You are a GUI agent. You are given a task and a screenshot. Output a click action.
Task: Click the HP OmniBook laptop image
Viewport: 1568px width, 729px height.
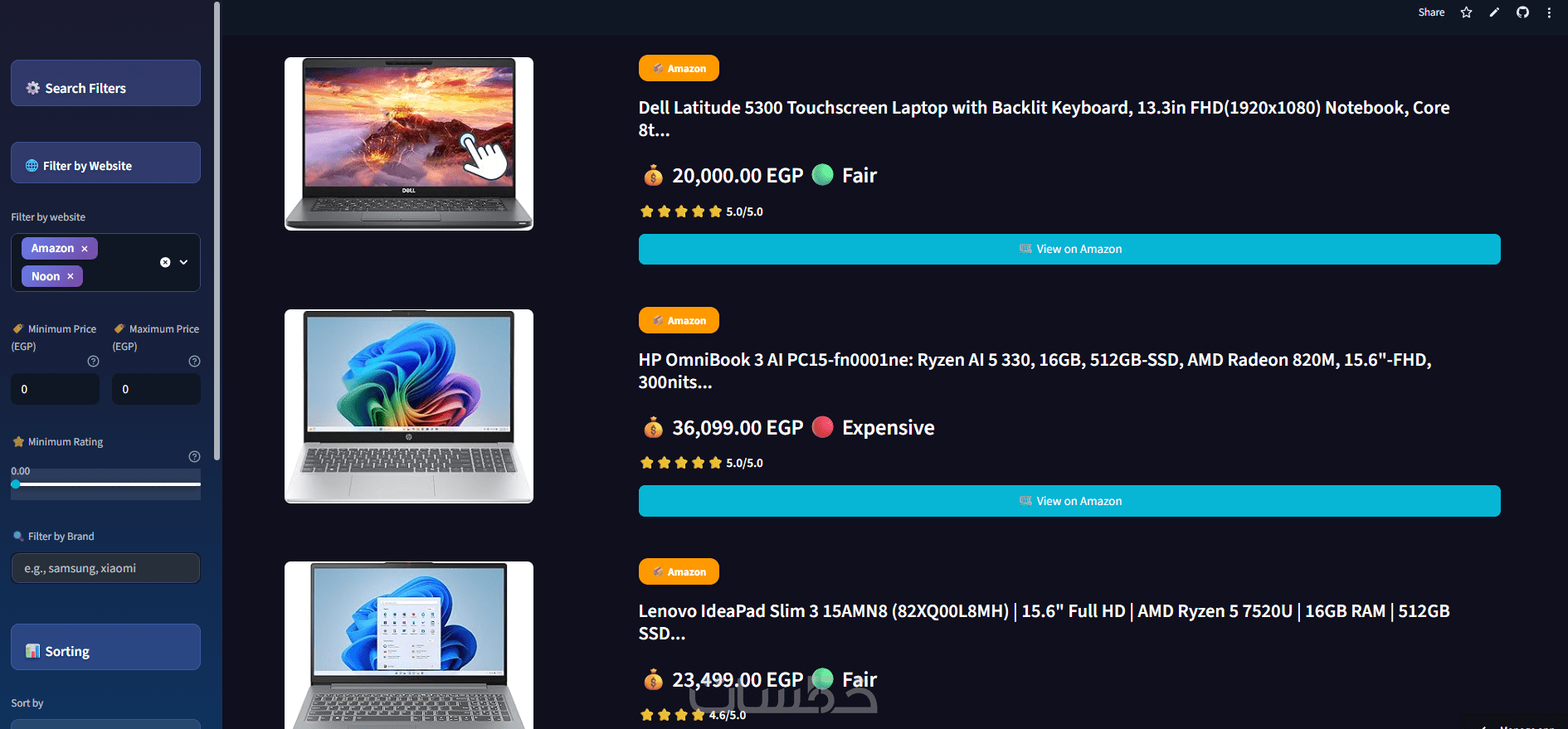409,406
